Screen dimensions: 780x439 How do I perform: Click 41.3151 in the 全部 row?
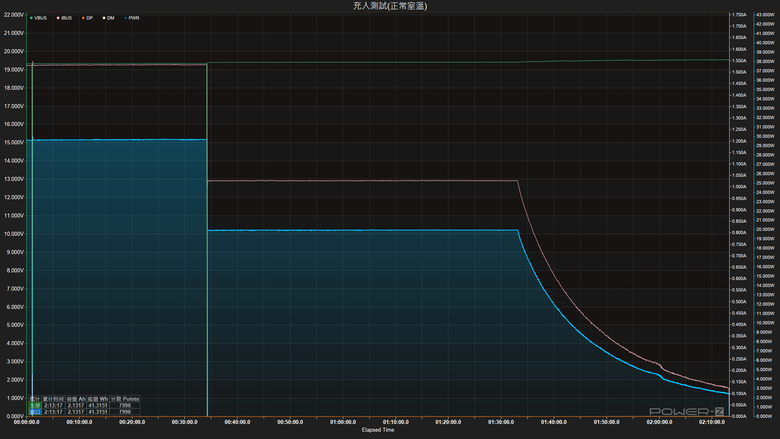click(98, 405)
